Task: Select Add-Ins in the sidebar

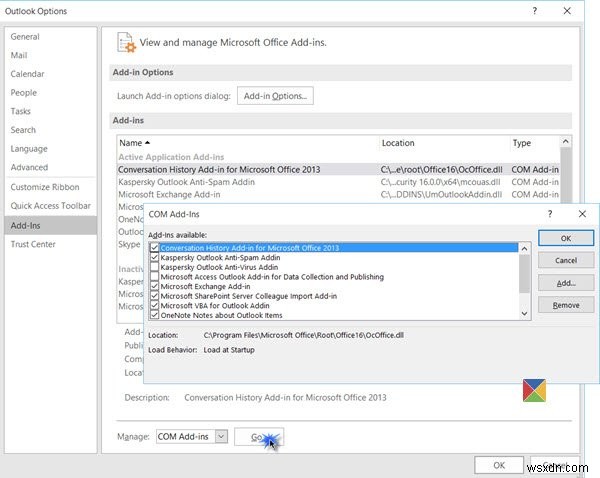Action: coord(51,225)
